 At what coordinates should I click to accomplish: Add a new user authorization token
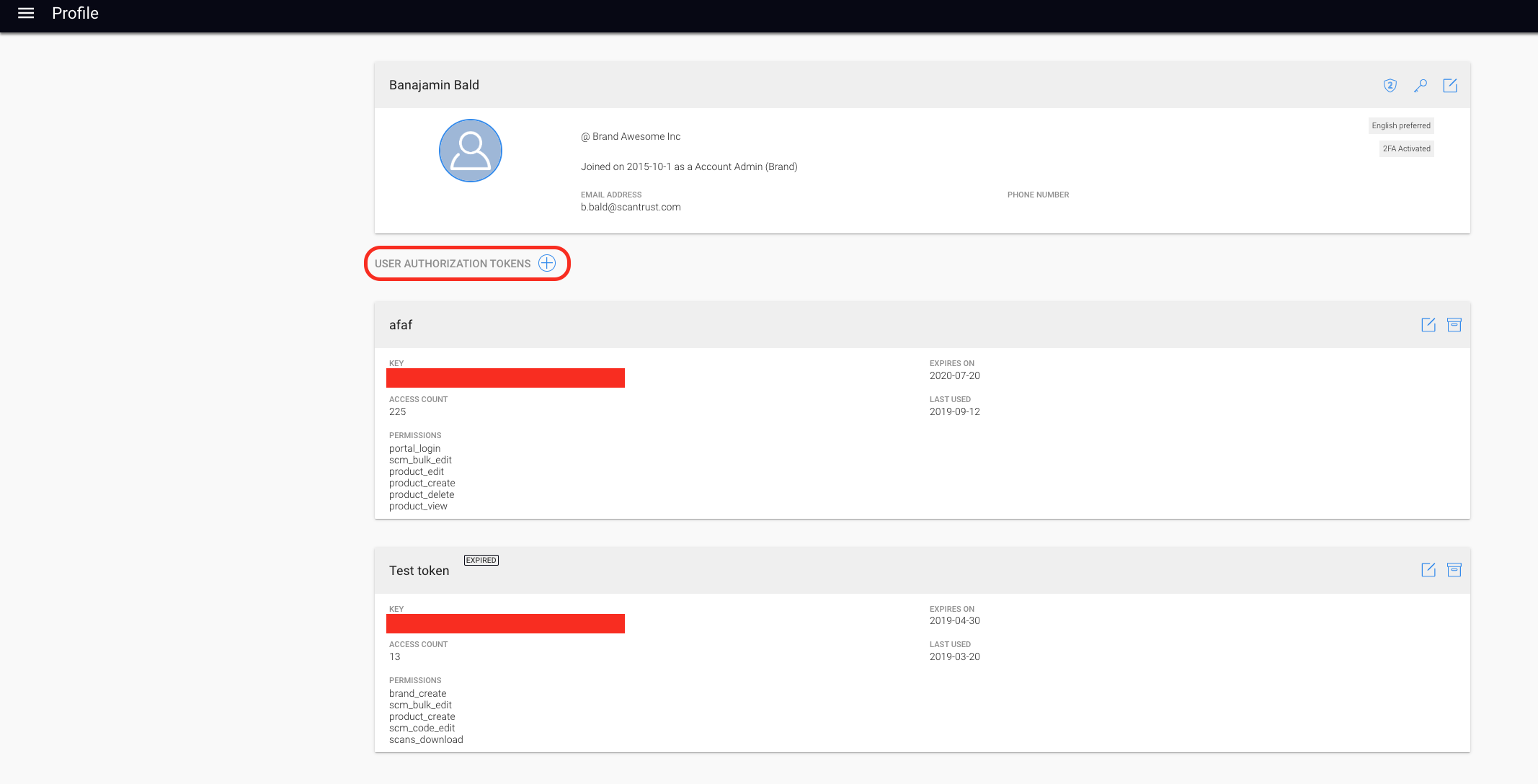pyautogui.click(x=547, y=263)
